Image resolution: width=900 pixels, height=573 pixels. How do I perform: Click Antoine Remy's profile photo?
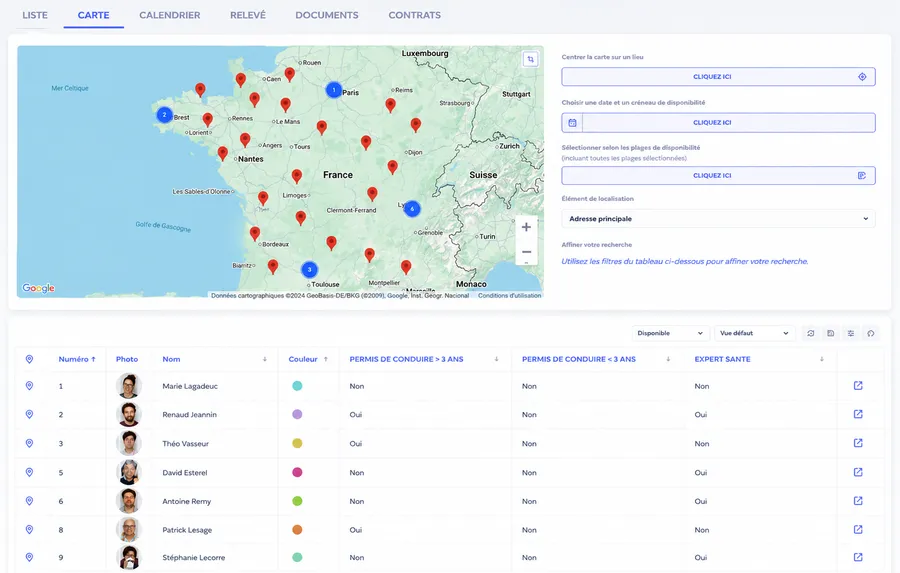pyautogui.click(x=129, y=501)
